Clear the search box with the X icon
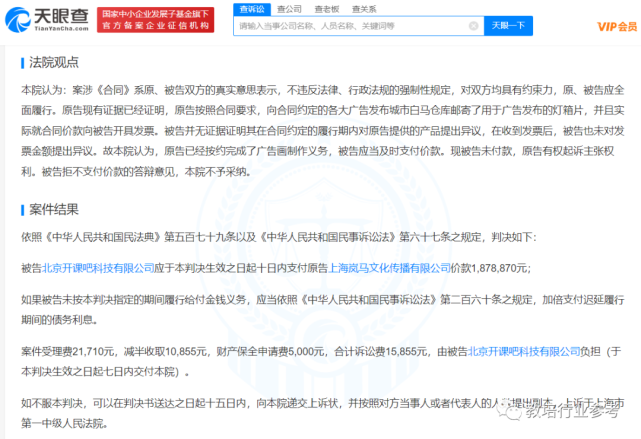641x439 pixels. click(x=473, y=26)
